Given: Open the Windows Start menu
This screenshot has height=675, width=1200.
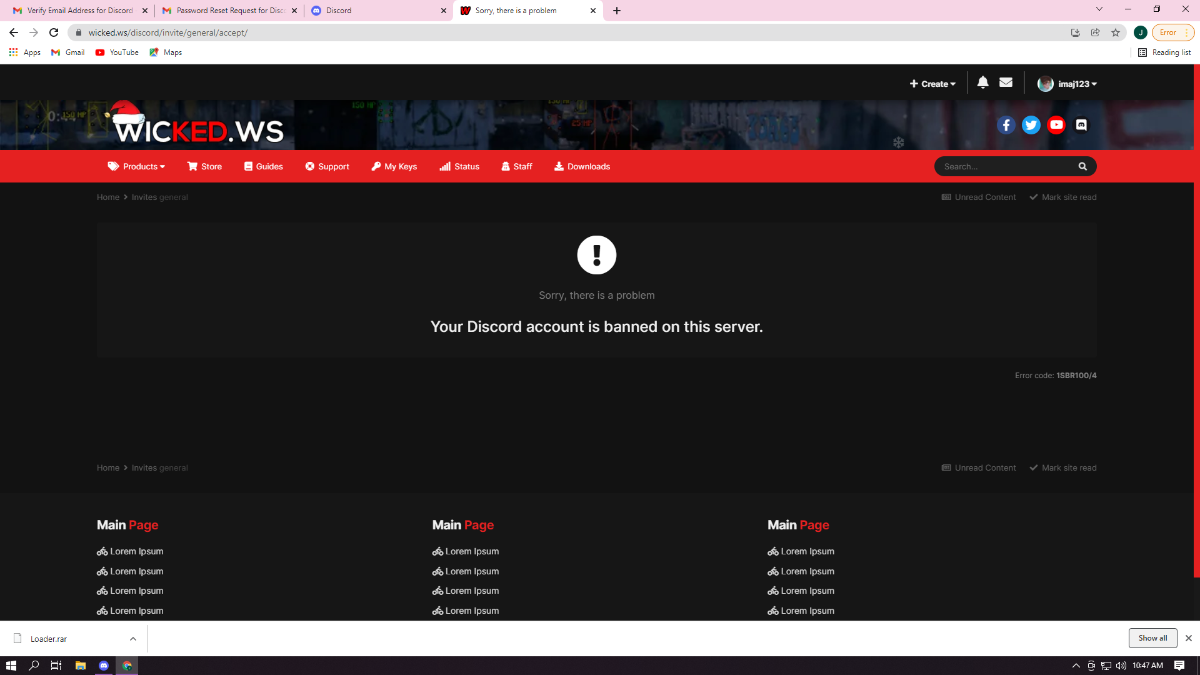Looking at the screenshot, I should click(12, 665).
